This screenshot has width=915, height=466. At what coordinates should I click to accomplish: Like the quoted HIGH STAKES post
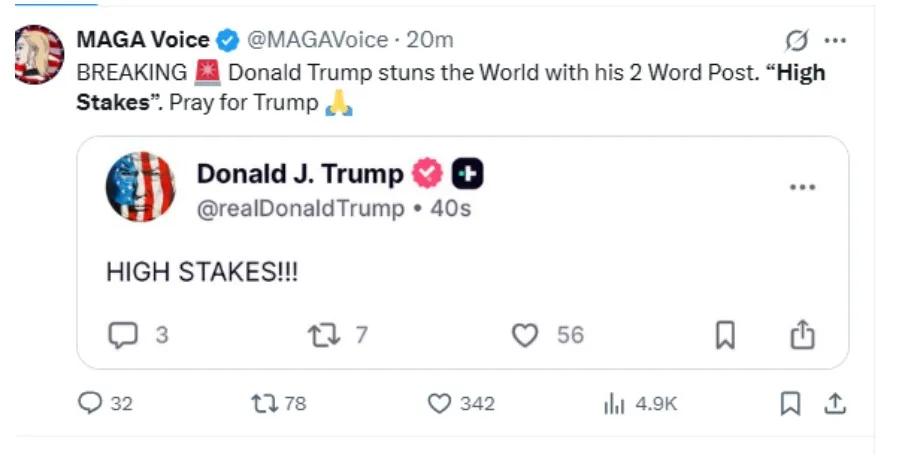(525, 334)
